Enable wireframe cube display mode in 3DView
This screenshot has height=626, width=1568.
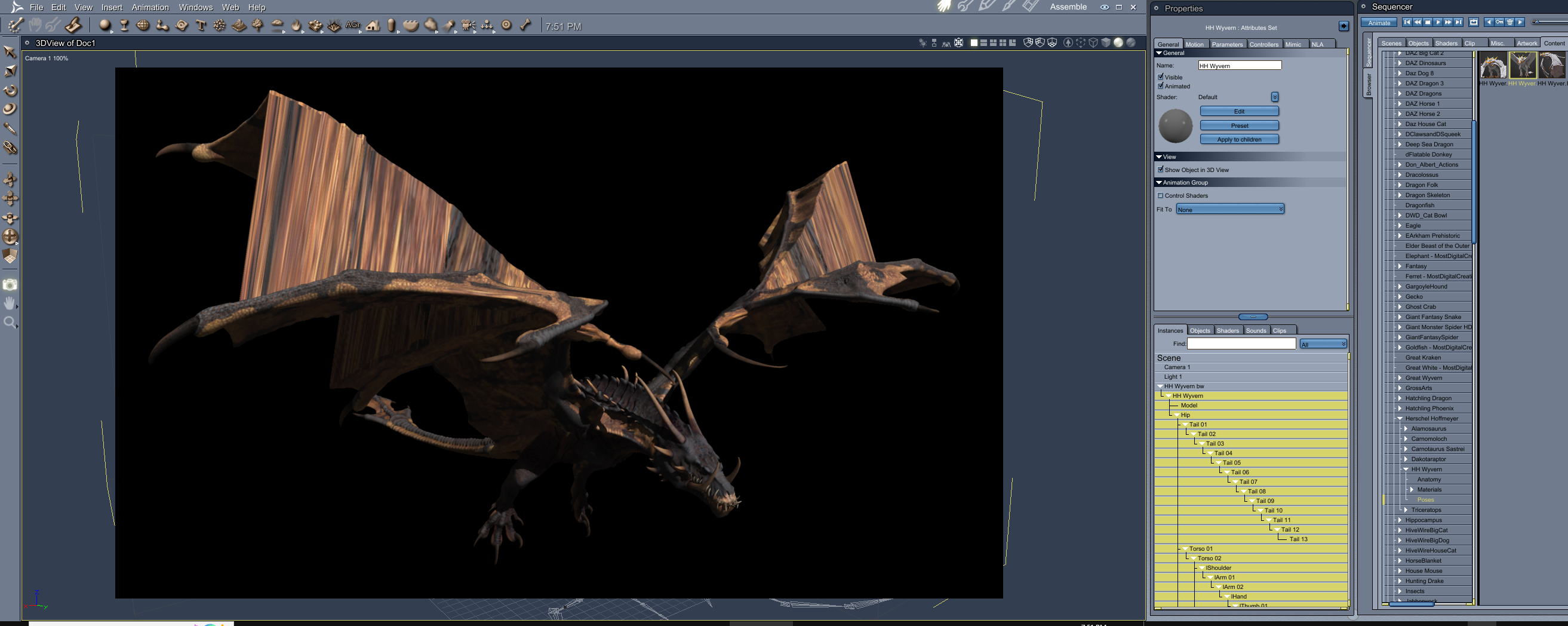pyautogui.click(x=1093, y=42)
